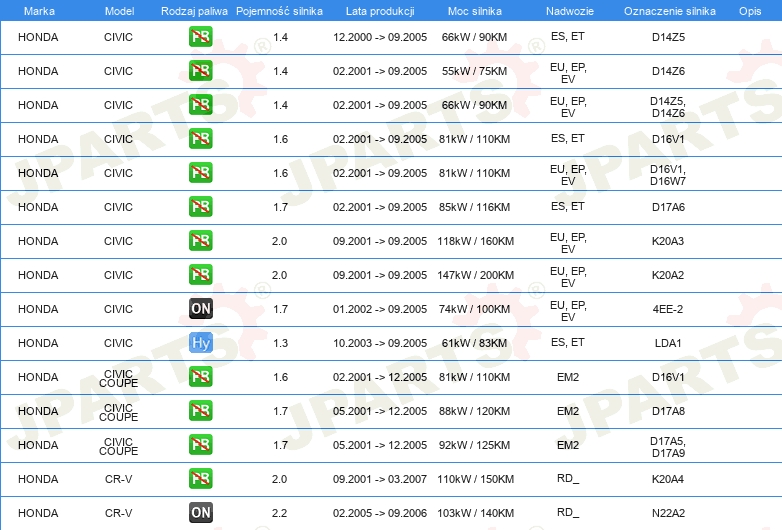This screenshot has height=530, width=782.
Task: Select engine code N22A2 cell
Action: (668, 513)
